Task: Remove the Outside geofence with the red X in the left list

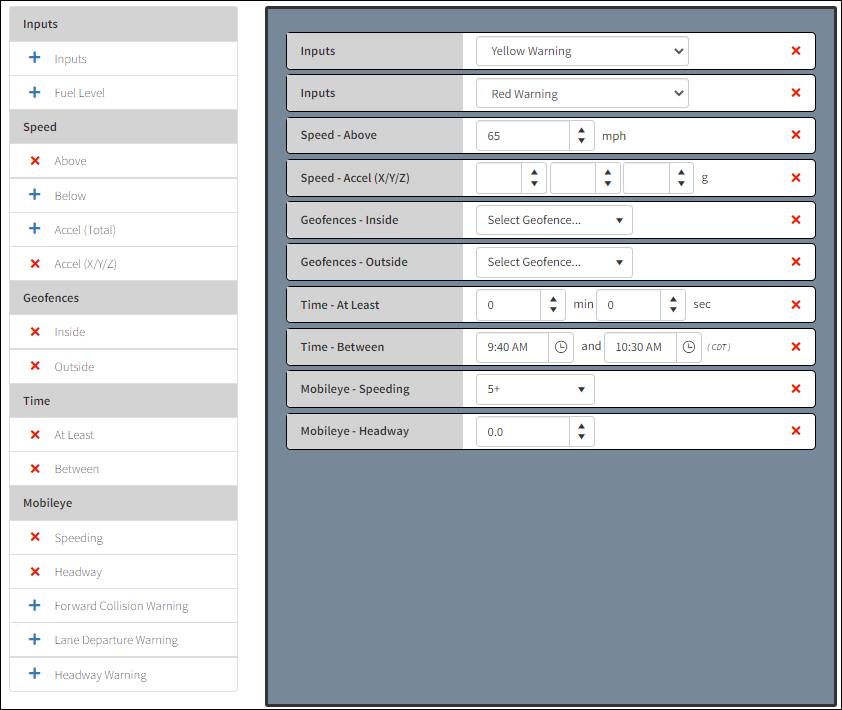Action: coord(35,366)
